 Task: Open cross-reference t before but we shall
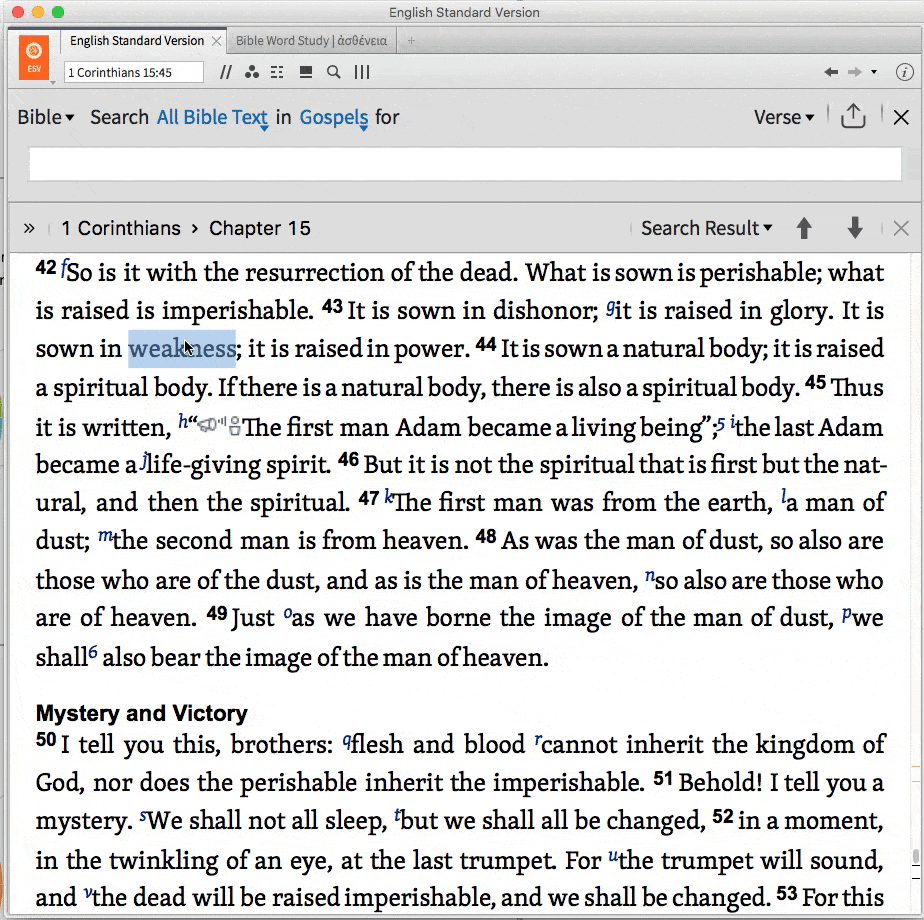398,815
